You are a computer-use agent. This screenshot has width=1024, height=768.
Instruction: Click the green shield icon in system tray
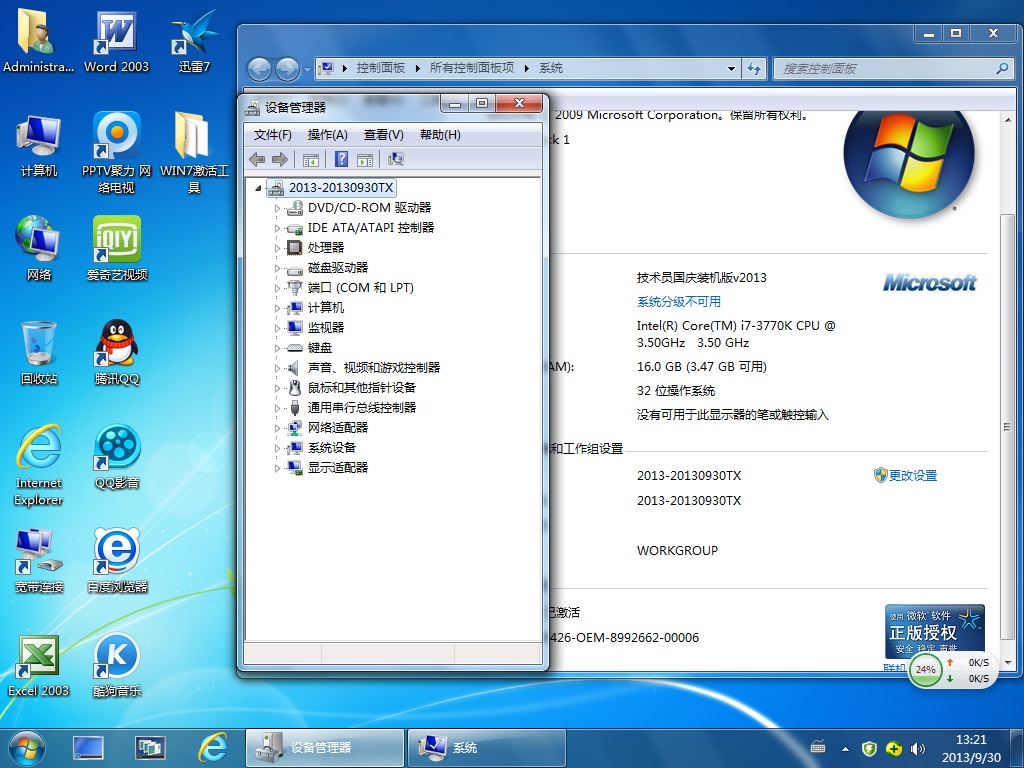pos(869,748)
